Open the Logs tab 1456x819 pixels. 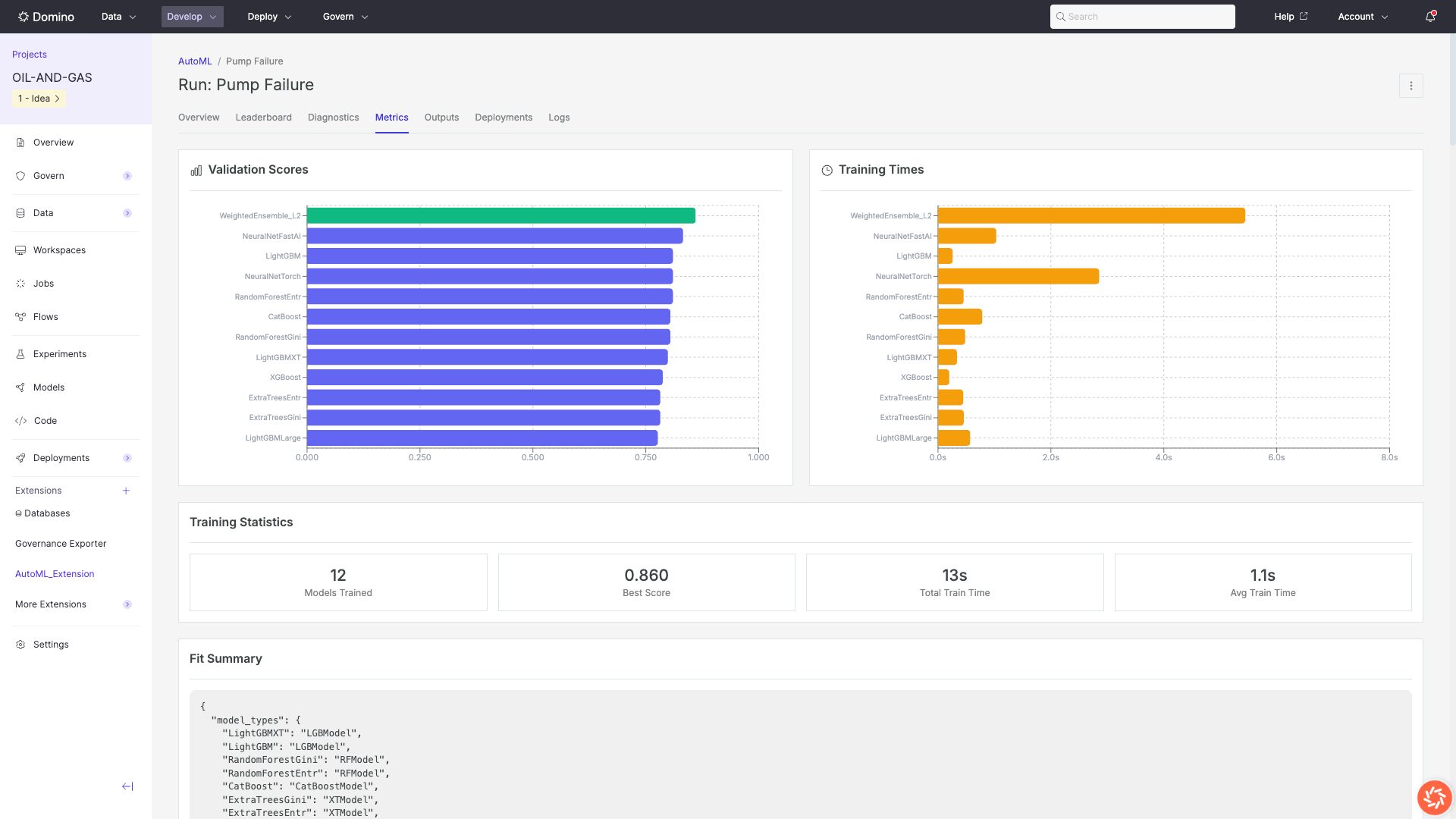[559, 118]
